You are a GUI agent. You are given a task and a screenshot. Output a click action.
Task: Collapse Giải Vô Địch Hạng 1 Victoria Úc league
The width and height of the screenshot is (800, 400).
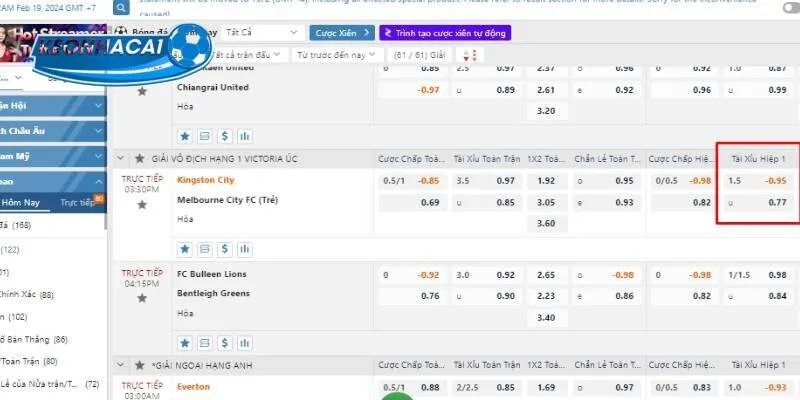pyautogui.click(x=120, y=159)
